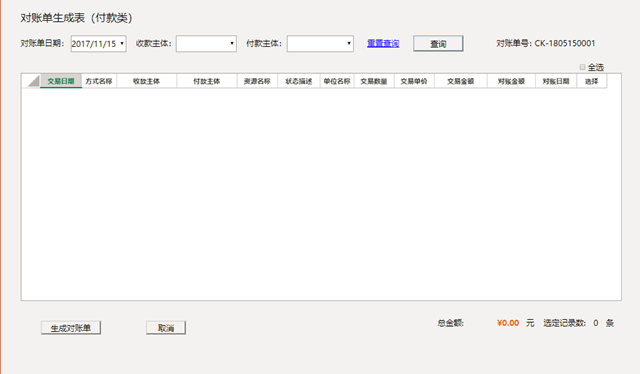
Task: Expand the 收款主体 combo box
Action: [x=231, y=44]
